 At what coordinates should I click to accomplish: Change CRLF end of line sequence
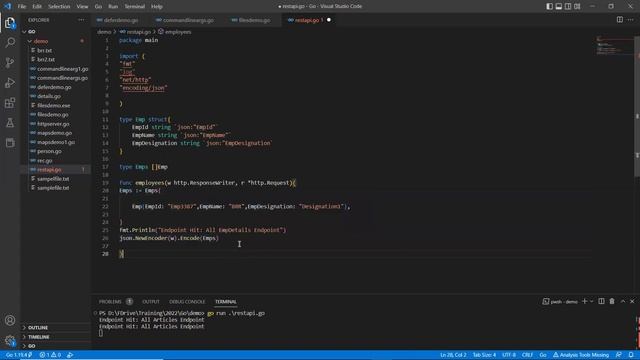tap(527, 355)
